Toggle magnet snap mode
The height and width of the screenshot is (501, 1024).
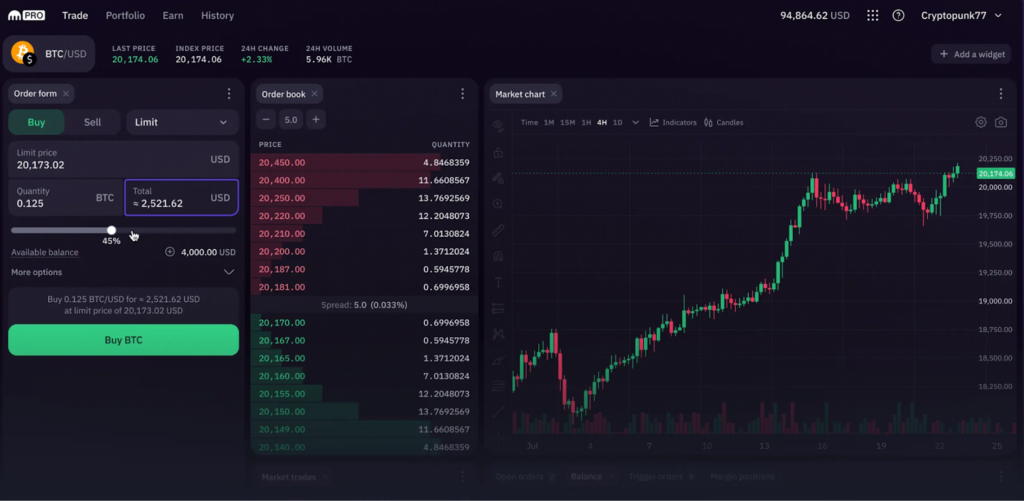click(498, 256)
